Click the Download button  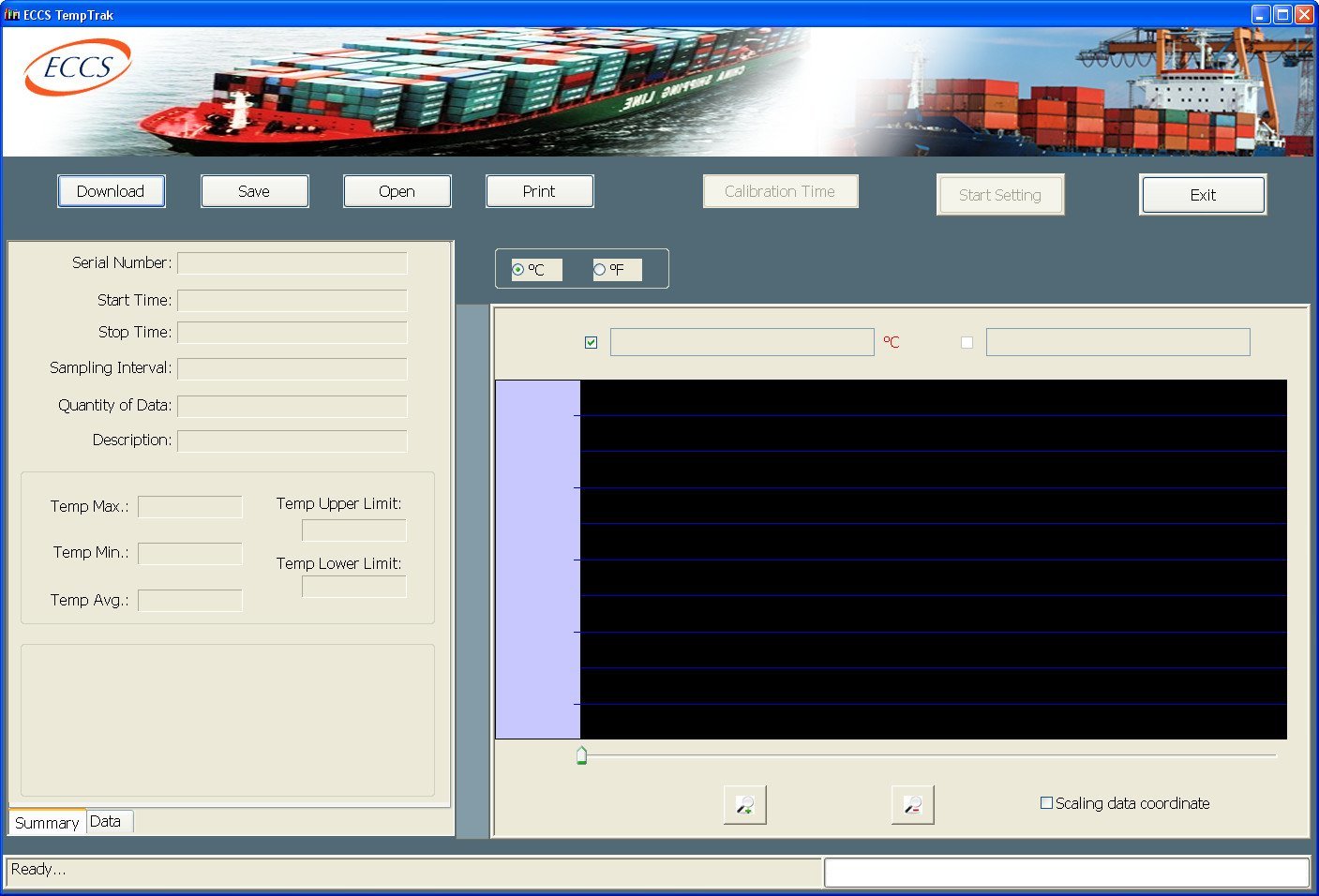[x=111, y=191]
